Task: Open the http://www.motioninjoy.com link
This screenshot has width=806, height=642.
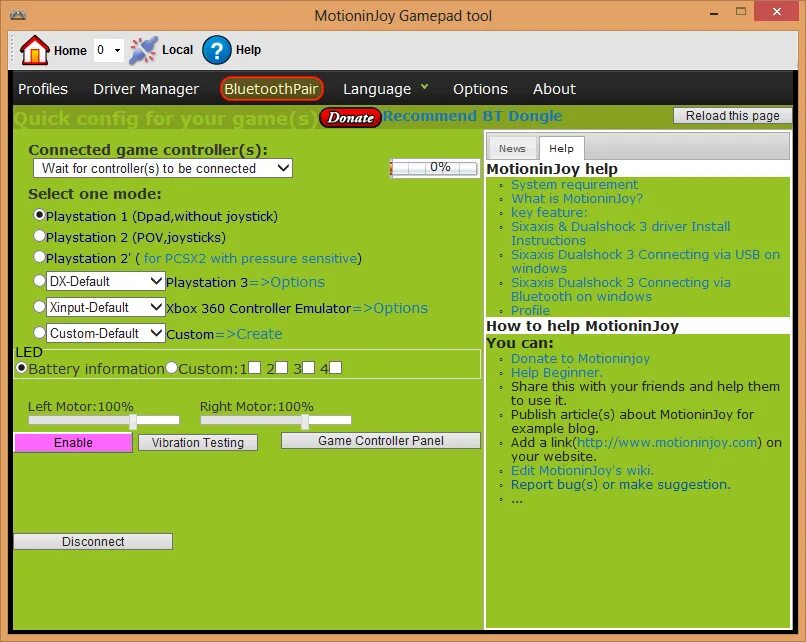Action: pyautogui.click(x=667, y=443)
